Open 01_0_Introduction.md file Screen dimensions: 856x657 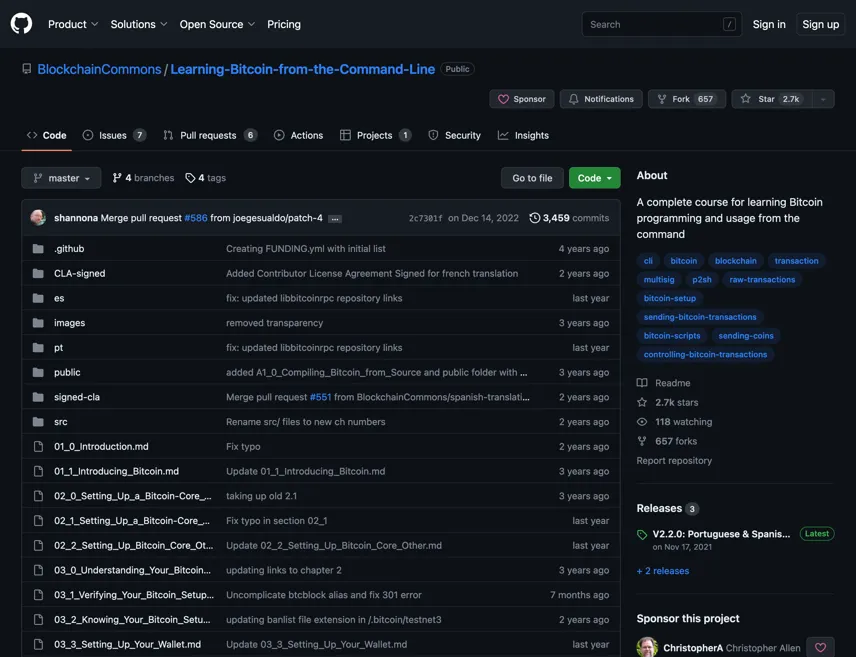101,446
